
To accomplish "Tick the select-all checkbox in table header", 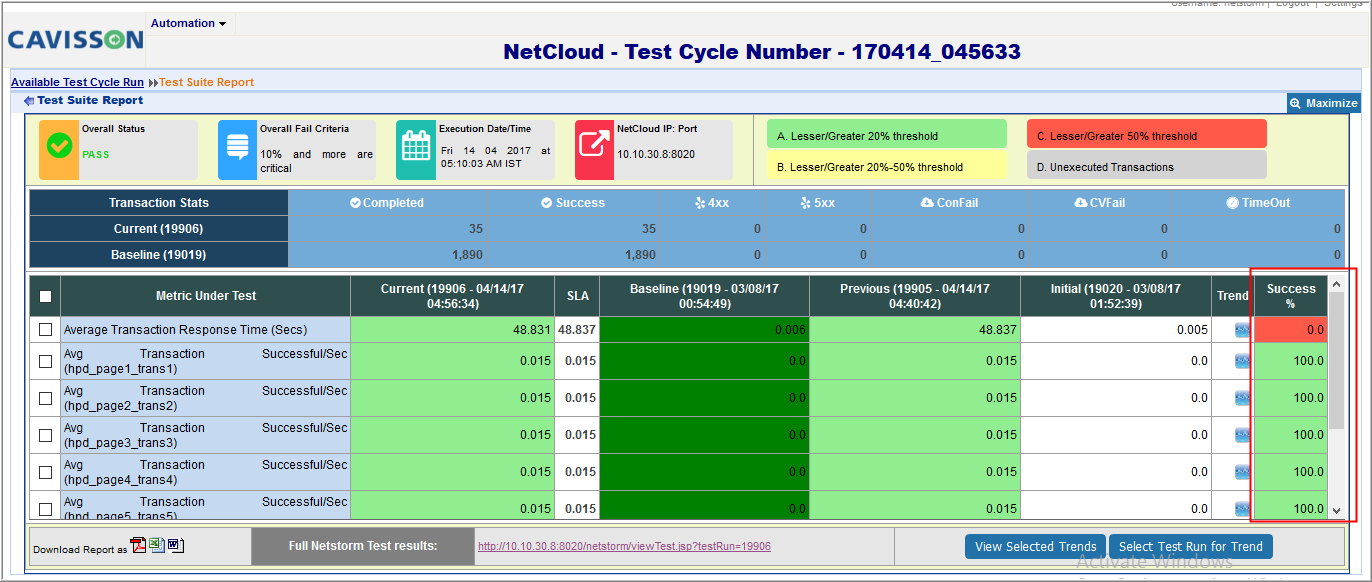I will tap(45, 296).
